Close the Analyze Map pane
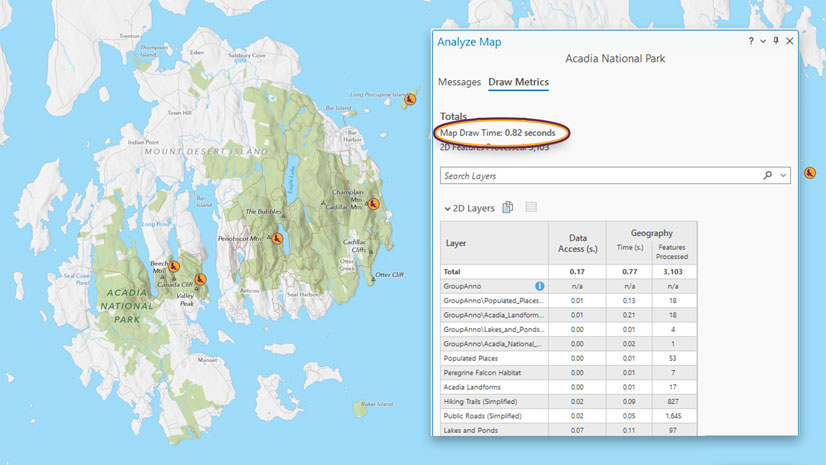826x465 pixels. (x=790, y=41)
